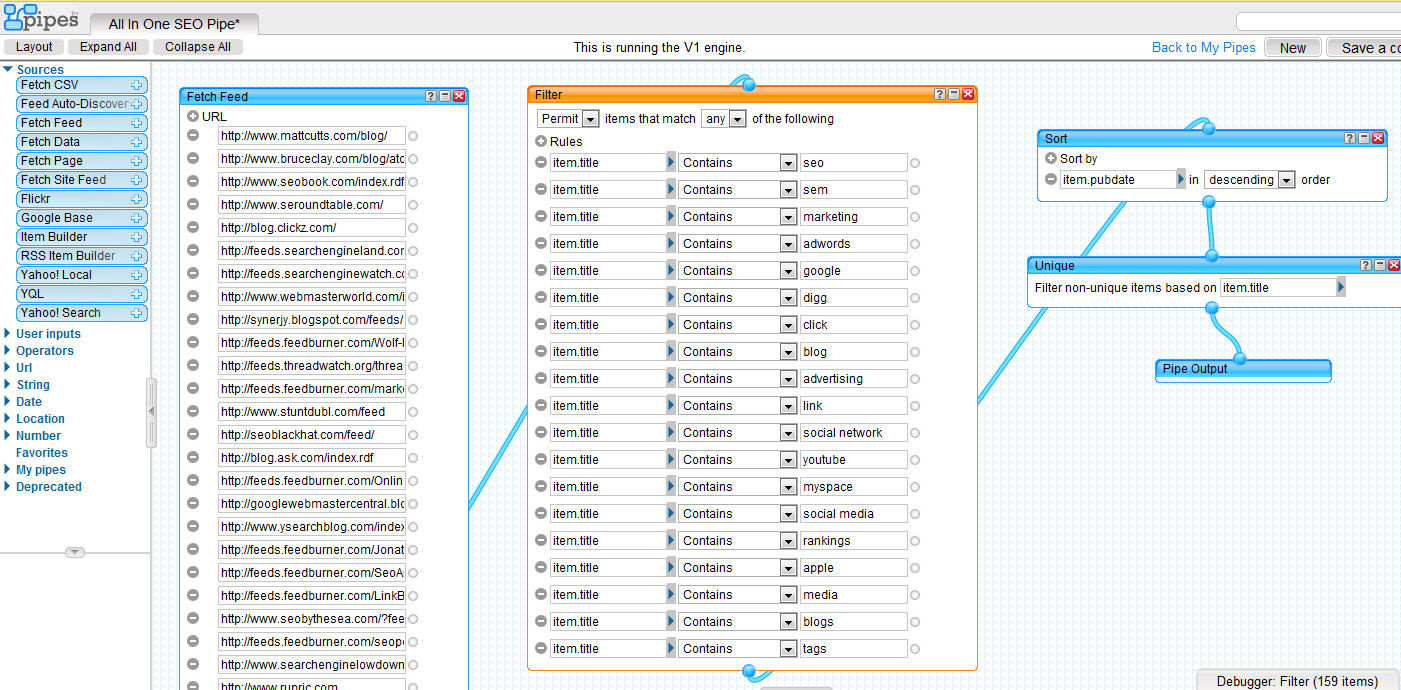This screenshot has height=690, width=1401.
Task: Add Flickr module via plus icon
Action: click(x=136, y=199)
